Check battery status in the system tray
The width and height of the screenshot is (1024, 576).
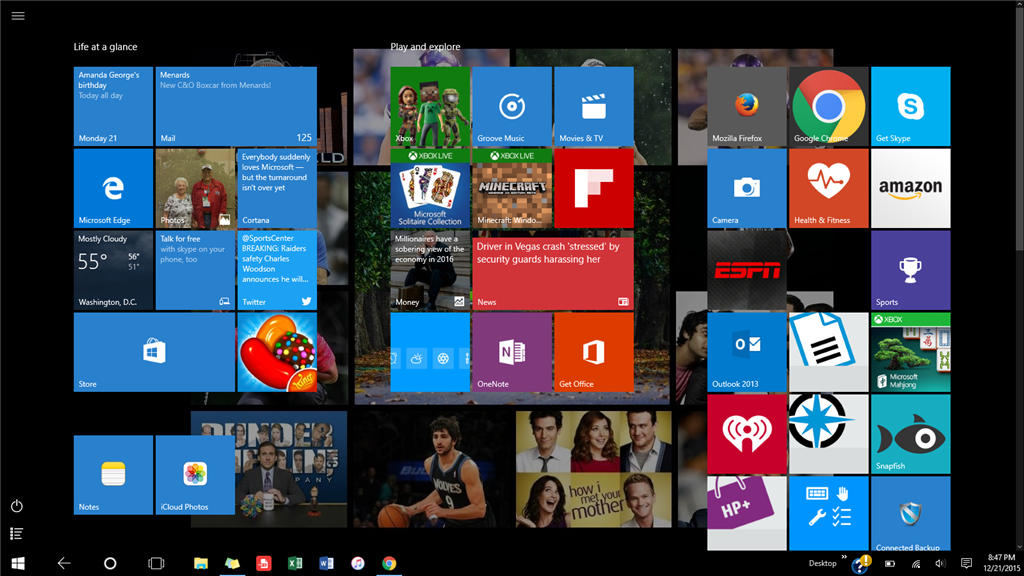click(889, 564)
